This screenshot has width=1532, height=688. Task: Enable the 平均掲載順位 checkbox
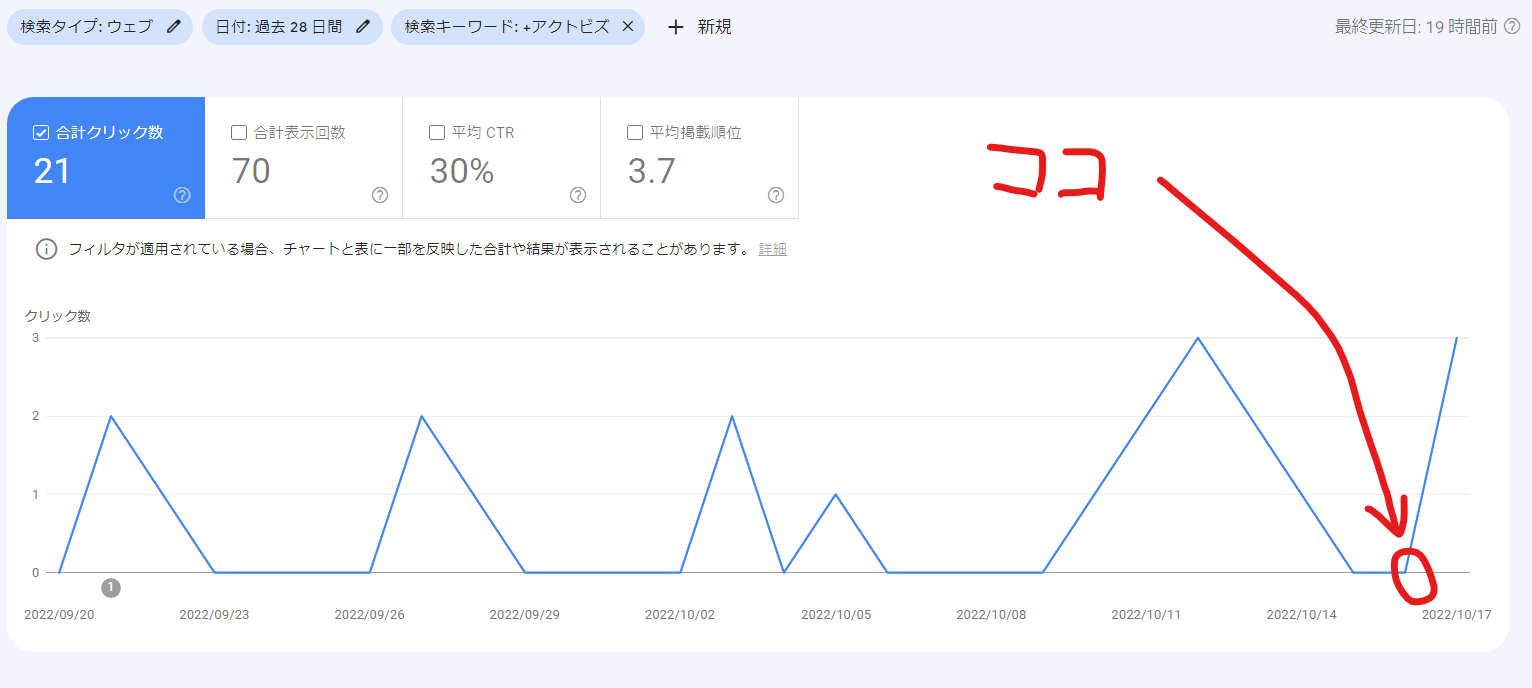tap(634, 132)
